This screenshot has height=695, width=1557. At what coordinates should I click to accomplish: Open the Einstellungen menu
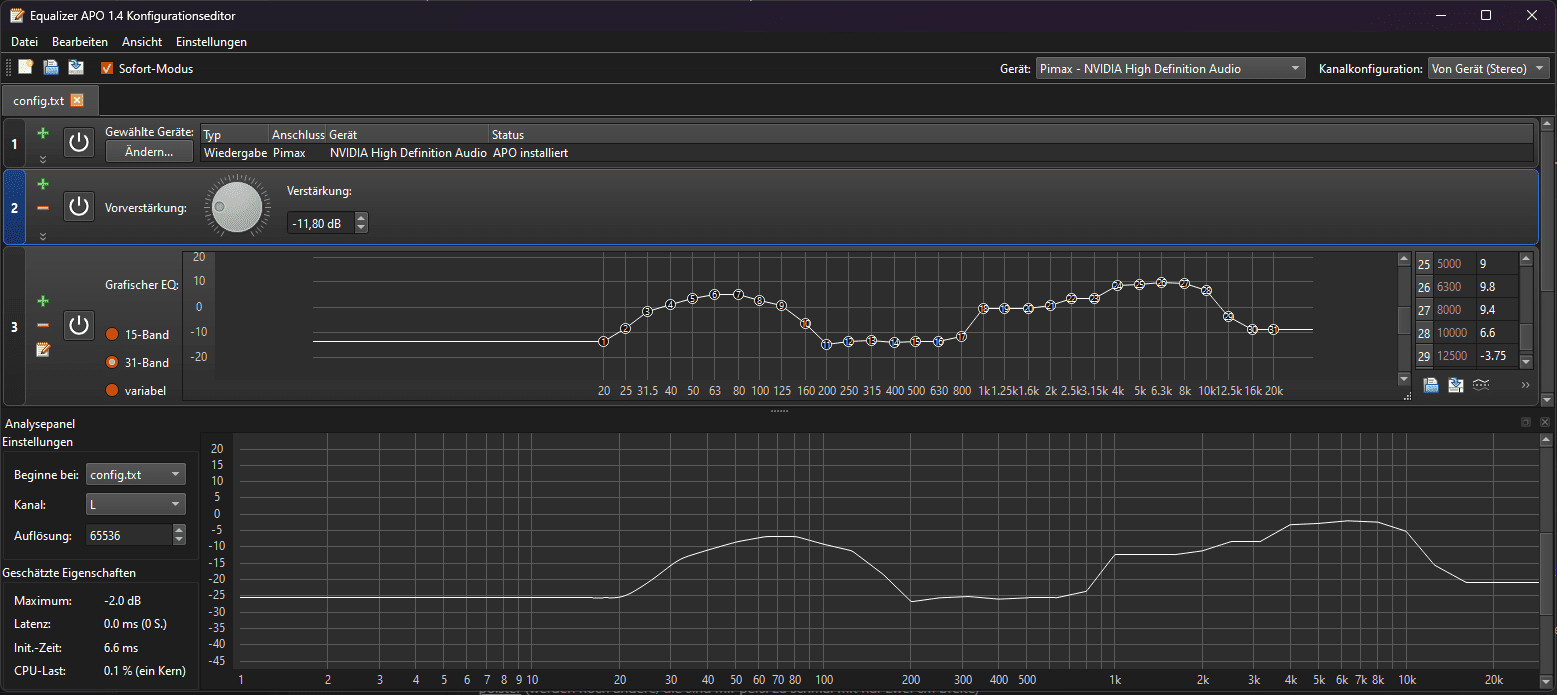pos(211,42)
